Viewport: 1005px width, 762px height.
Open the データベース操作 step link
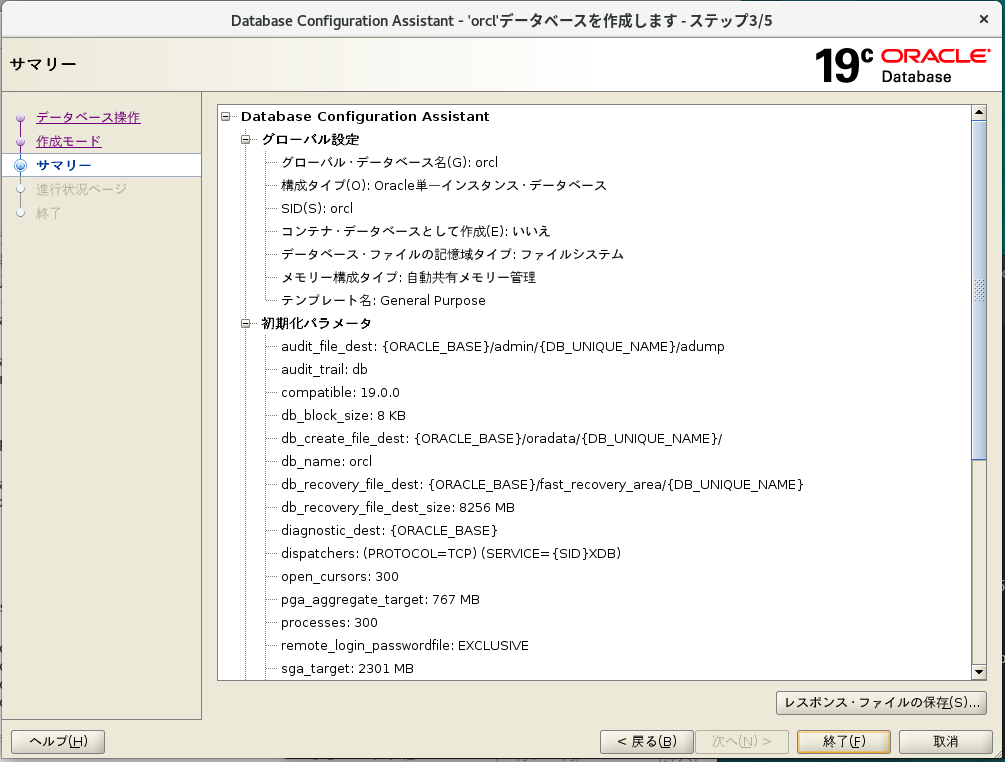88,117
